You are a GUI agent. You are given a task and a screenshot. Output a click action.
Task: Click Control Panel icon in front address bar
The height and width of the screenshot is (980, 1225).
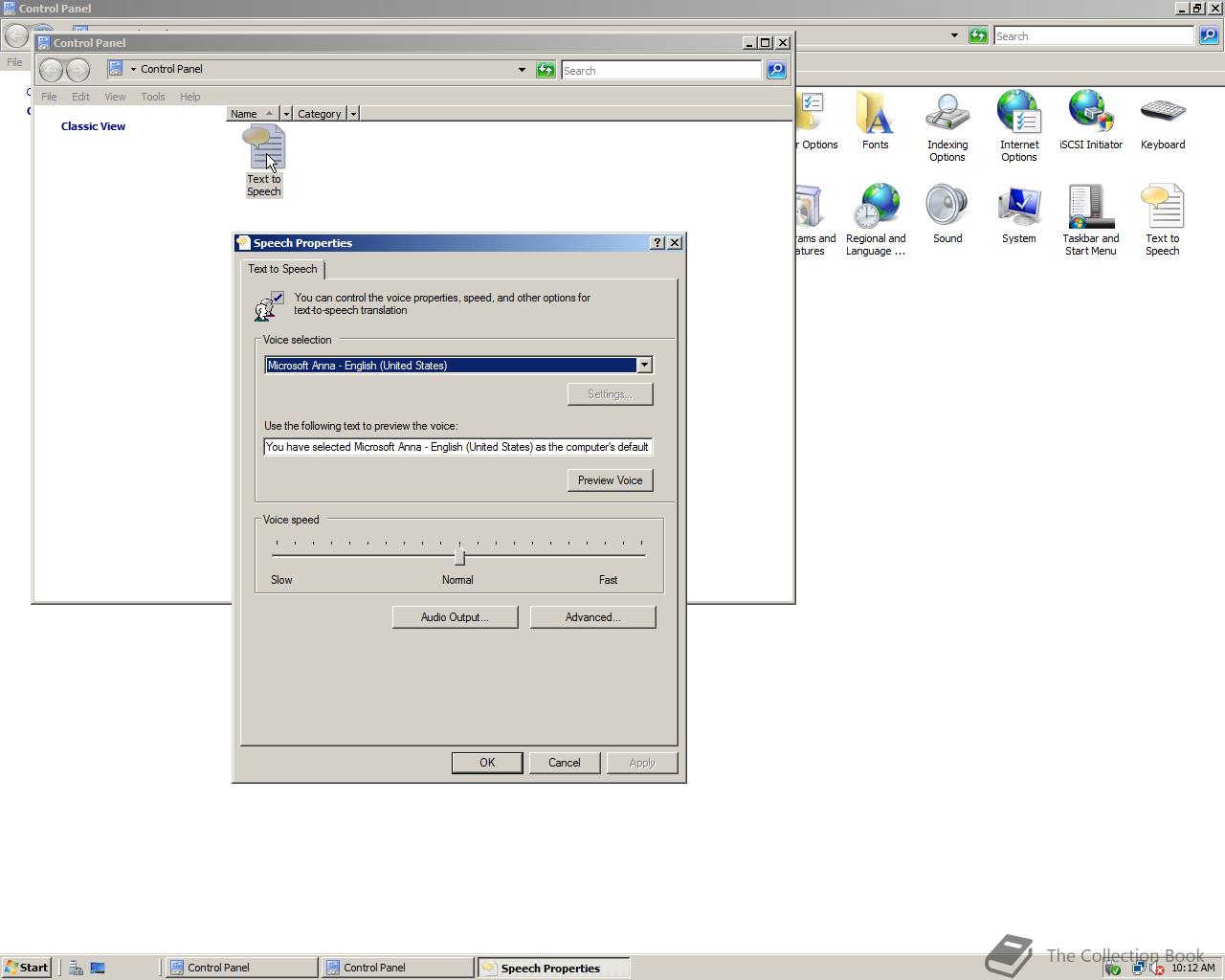pos(115,69)
